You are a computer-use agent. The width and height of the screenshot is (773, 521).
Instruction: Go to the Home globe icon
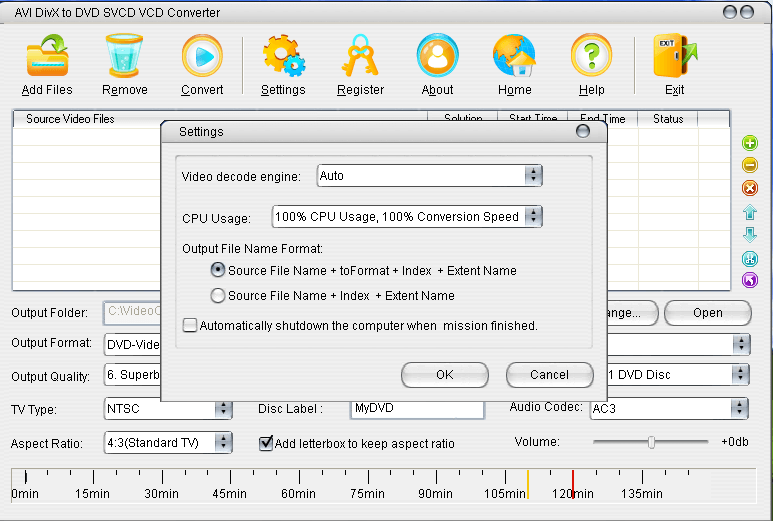pos(514,56)
